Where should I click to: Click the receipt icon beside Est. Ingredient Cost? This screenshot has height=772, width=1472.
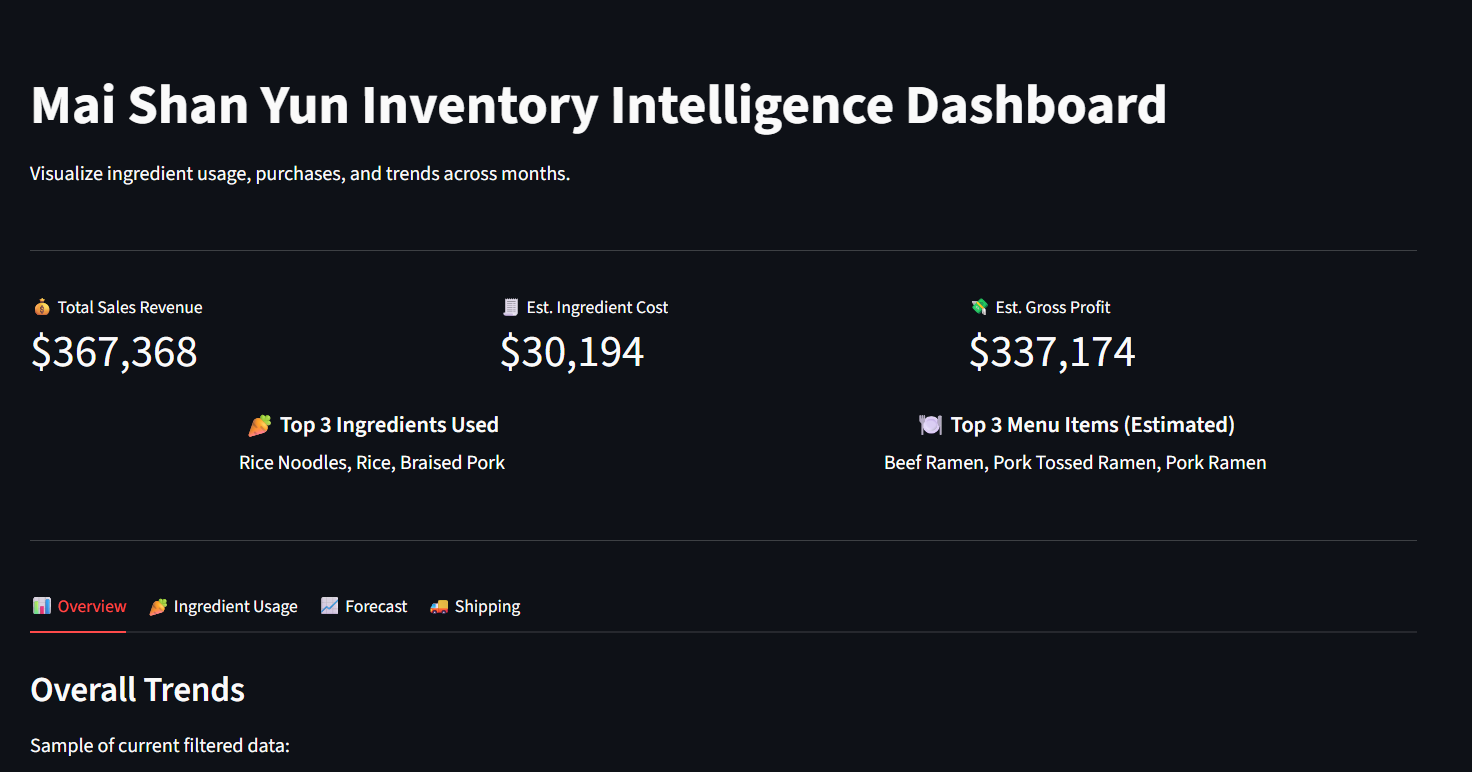pyautogui.click(x=511, y=307)
